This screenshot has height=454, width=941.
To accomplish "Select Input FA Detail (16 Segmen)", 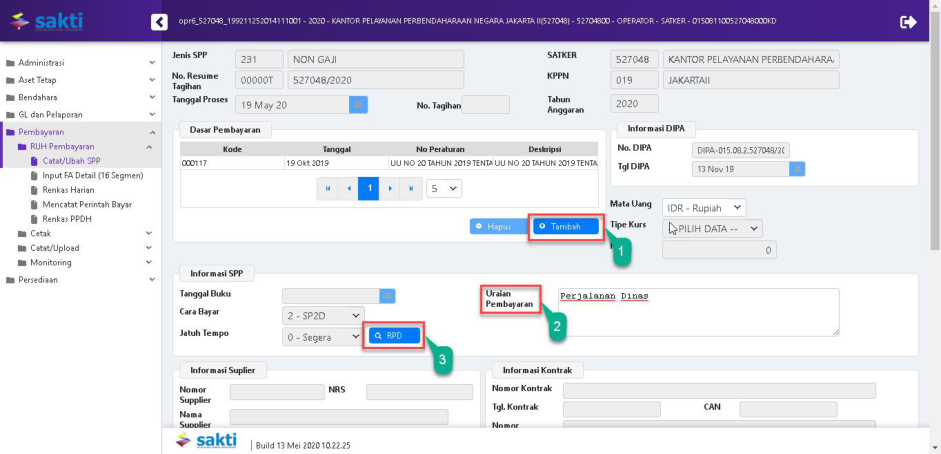I will (x=92, y=175).
